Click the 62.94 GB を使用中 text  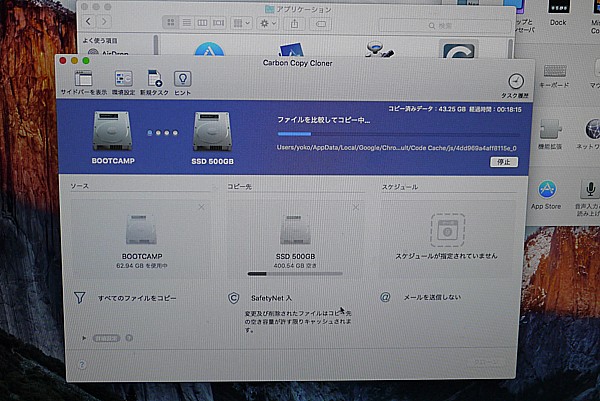coord(142,266)
